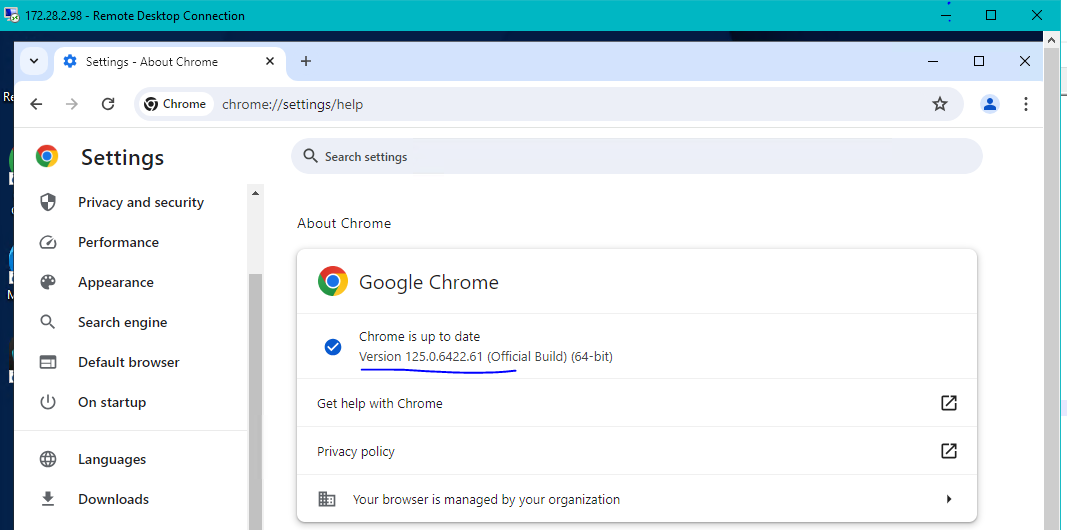Click the About Chrome heading
Image resolution: width=1067 pixels, height=530 pixels.
pyautogui.click(x=344, y=223)
